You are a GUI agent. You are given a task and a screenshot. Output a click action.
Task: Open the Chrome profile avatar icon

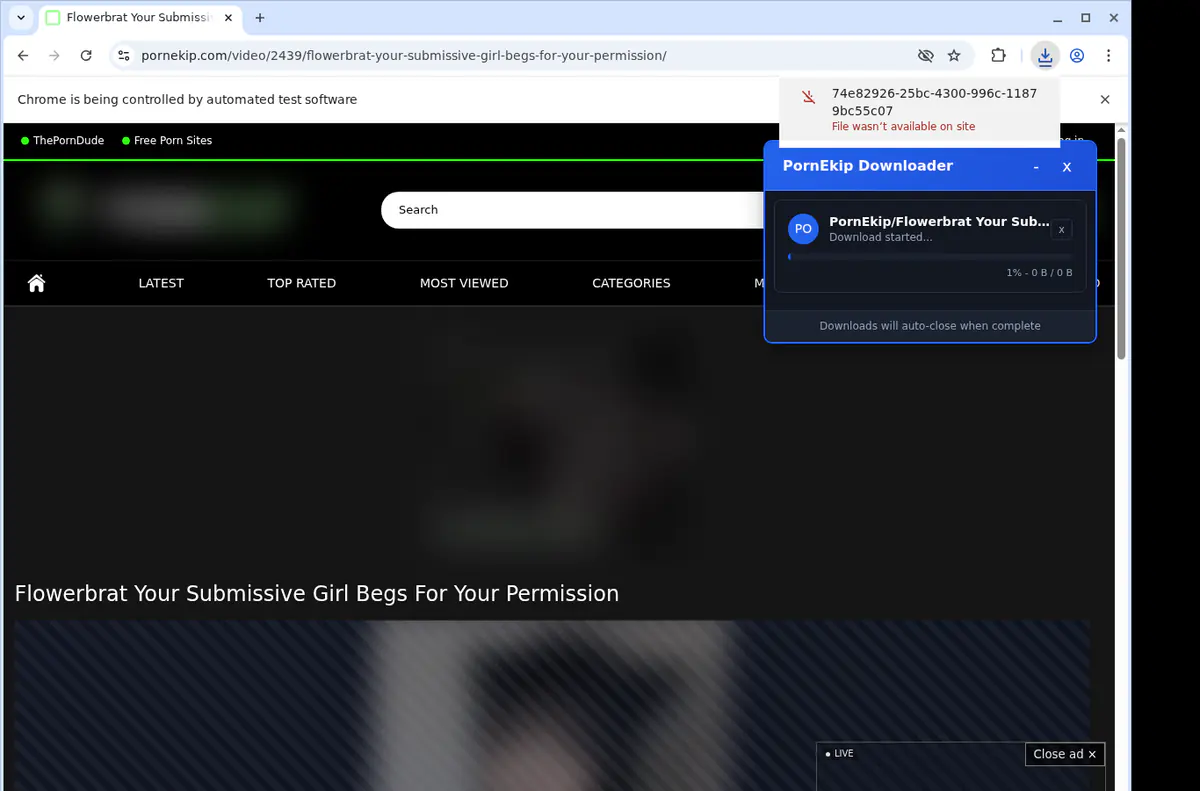(1077, 56)
